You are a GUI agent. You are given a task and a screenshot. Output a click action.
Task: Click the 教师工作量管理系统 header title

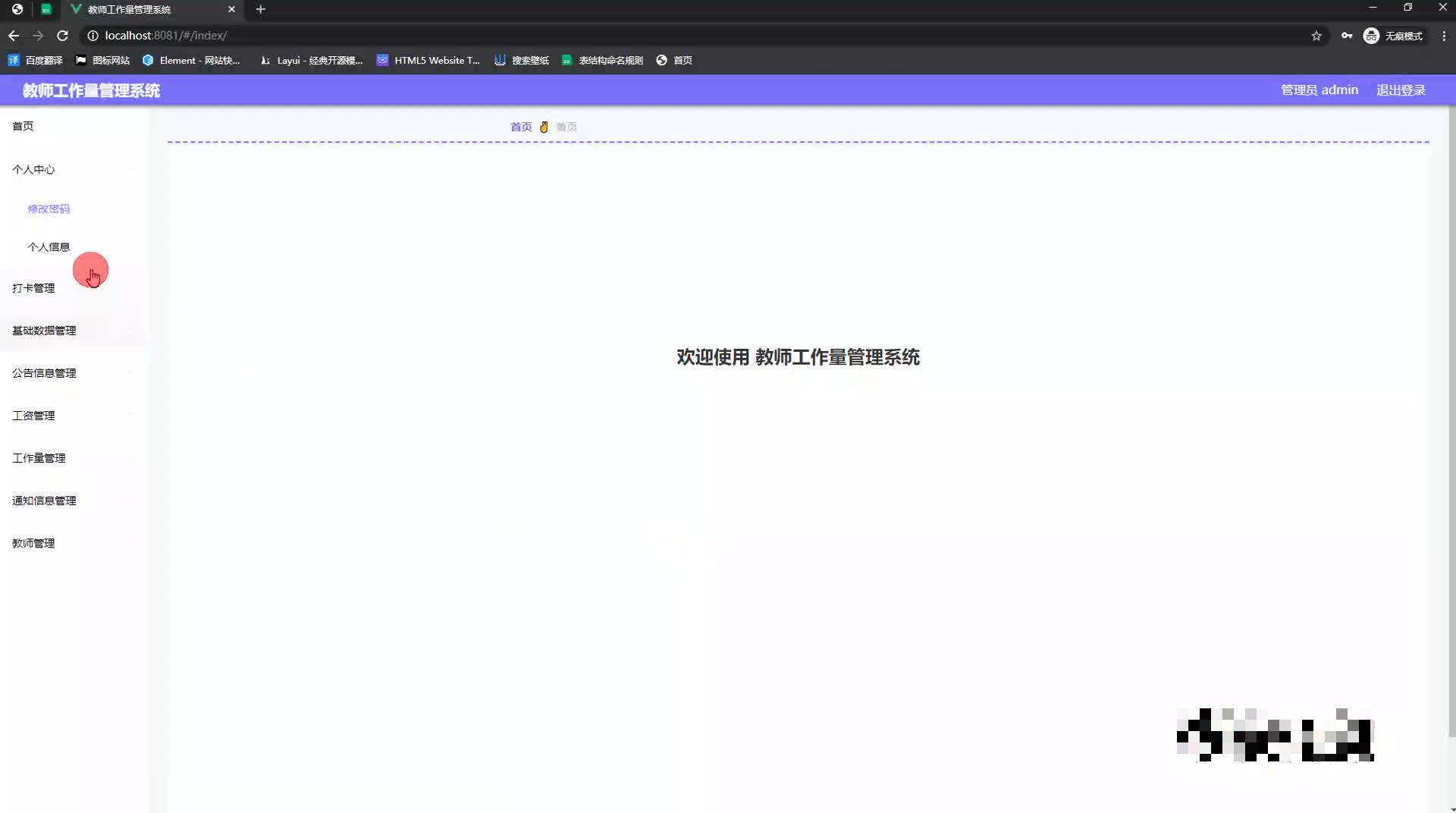(x=91, y=90)
